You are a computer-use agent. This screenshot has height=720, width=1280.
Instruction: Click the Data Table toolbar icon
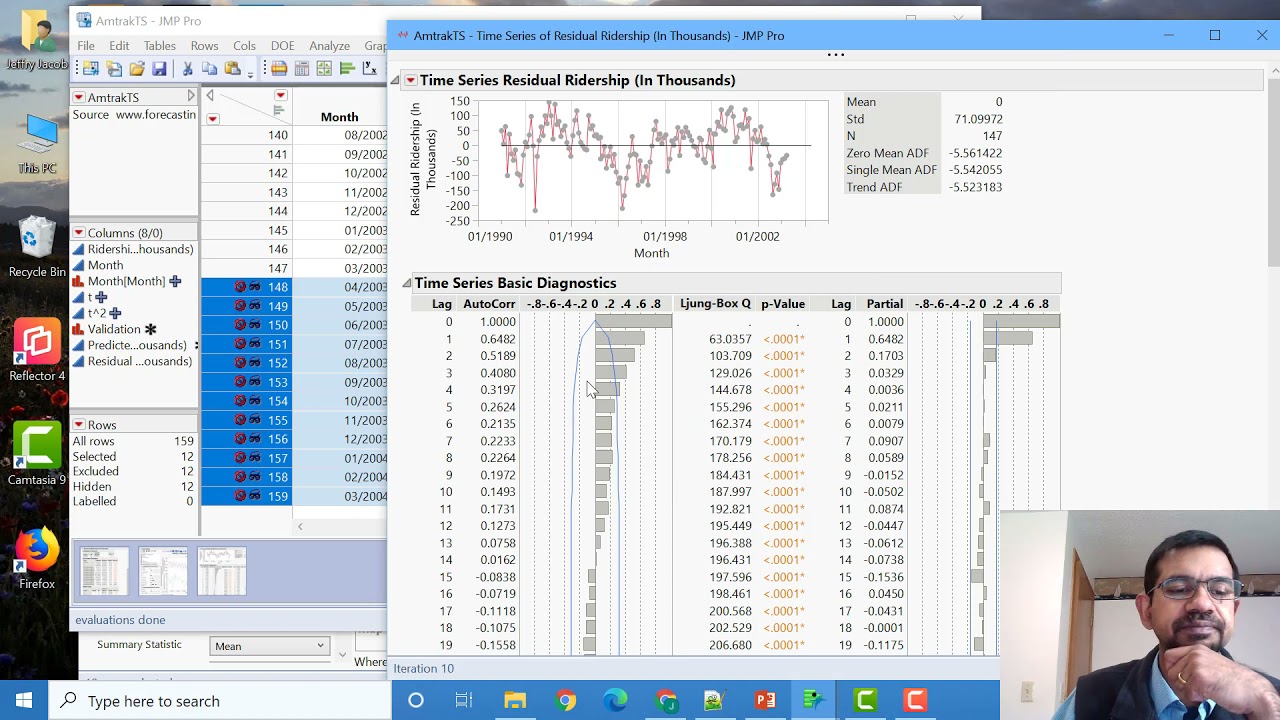[x=279, y=69]
